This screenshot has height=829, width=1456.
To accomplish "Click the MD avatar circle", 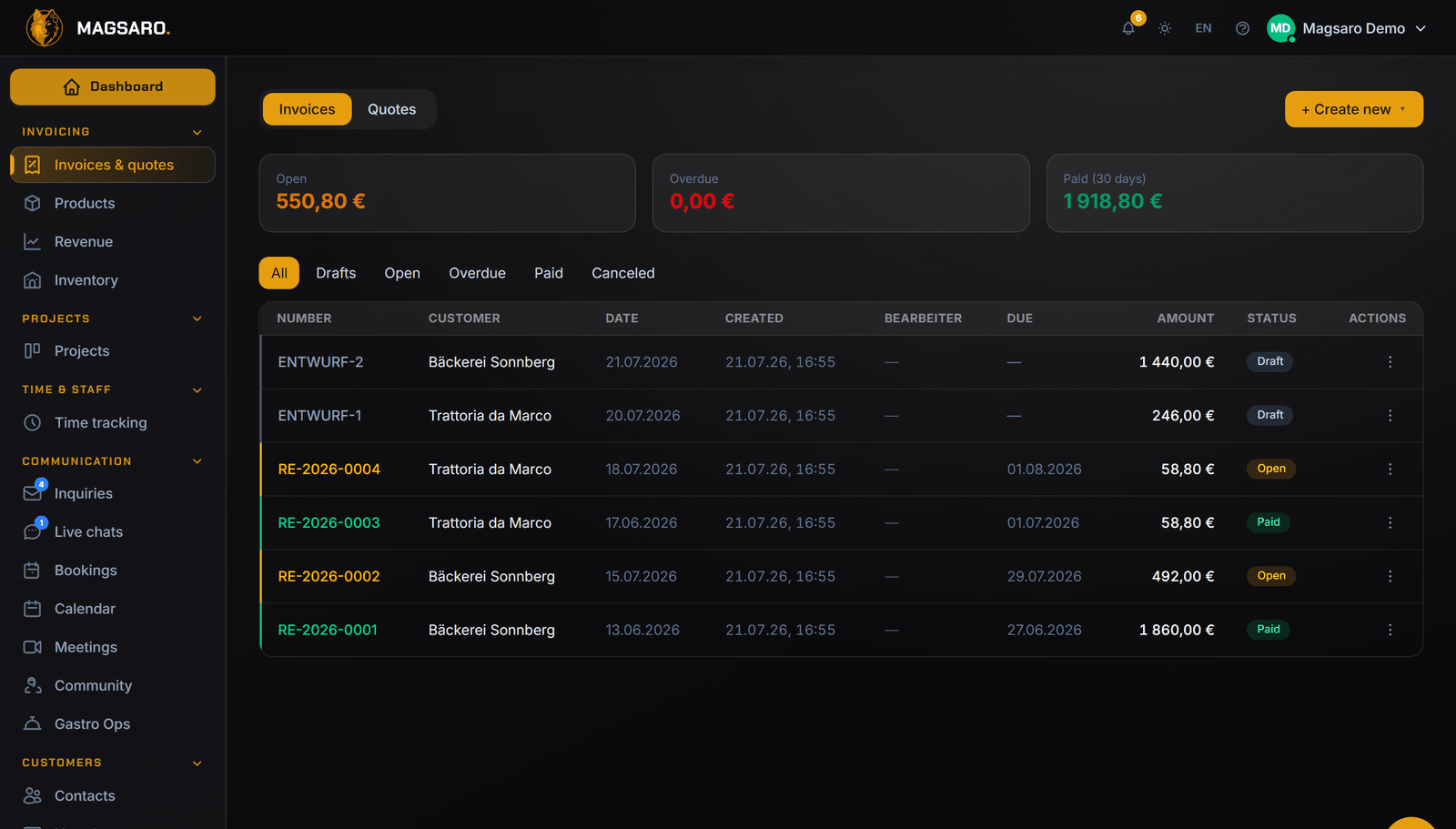I will (1280, 28).
